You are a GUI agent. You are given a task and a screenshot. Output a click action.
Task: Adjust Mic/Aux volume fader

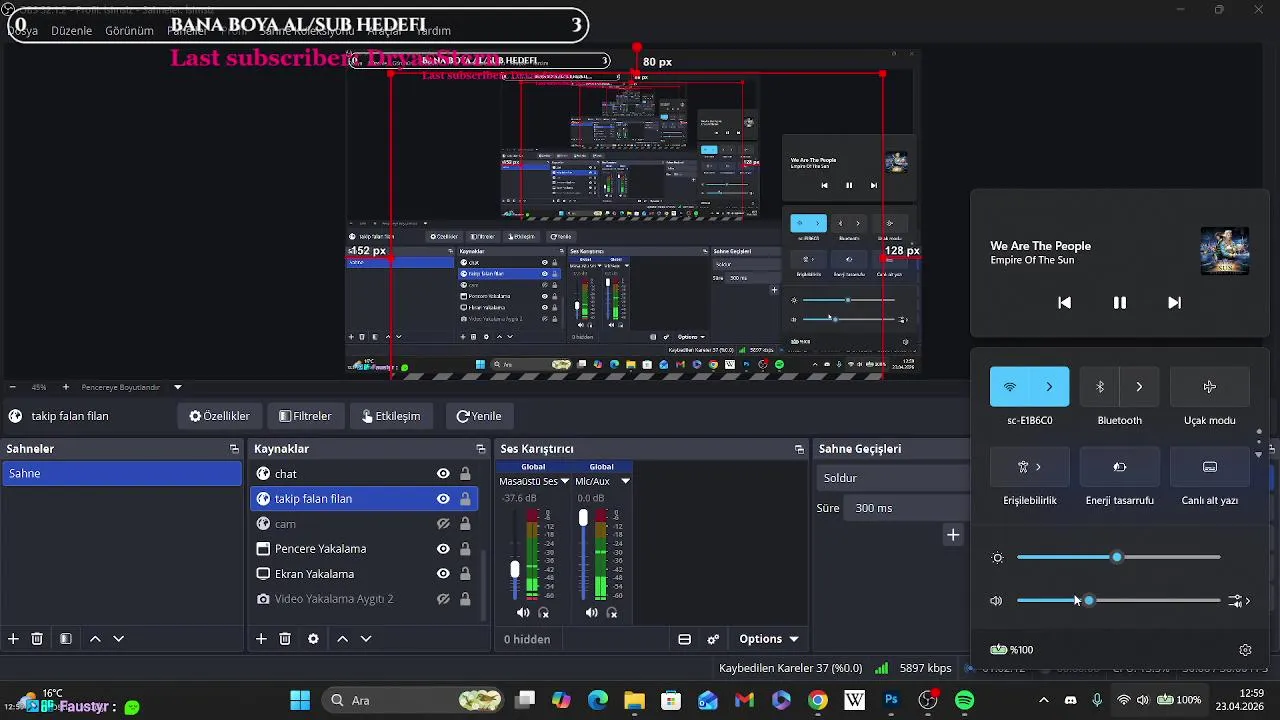point(583,518)
